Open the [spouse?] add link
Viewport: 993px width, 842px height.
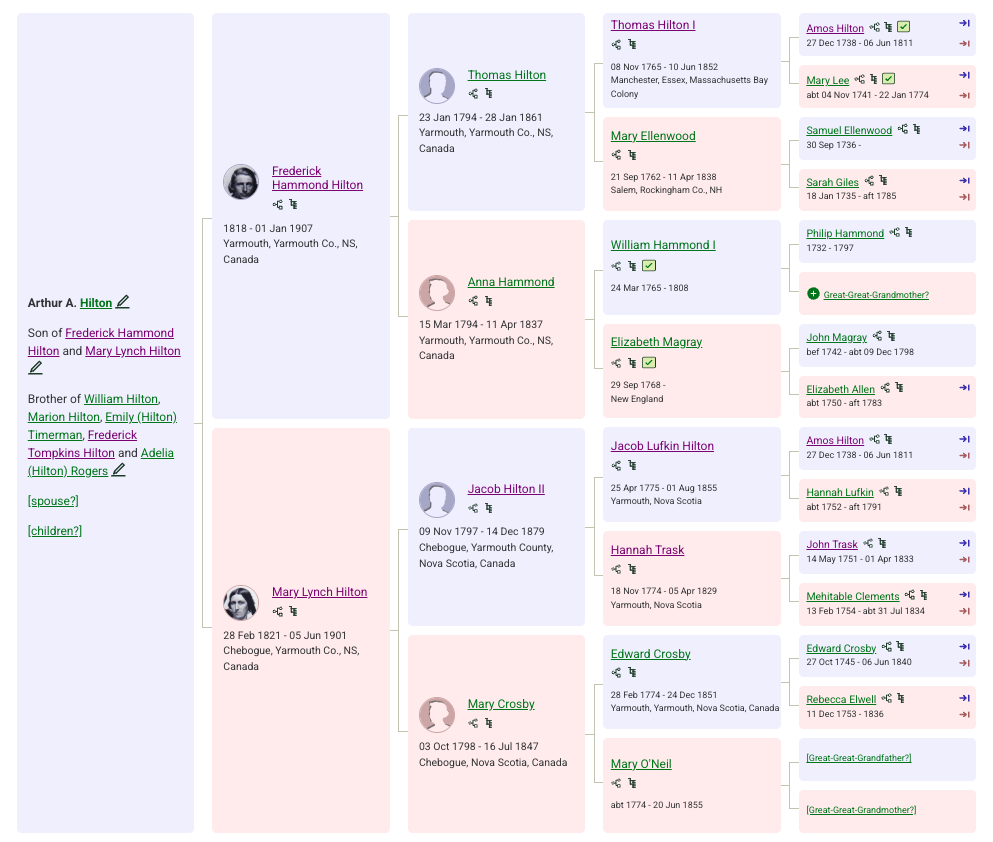[x=53, y=501]
